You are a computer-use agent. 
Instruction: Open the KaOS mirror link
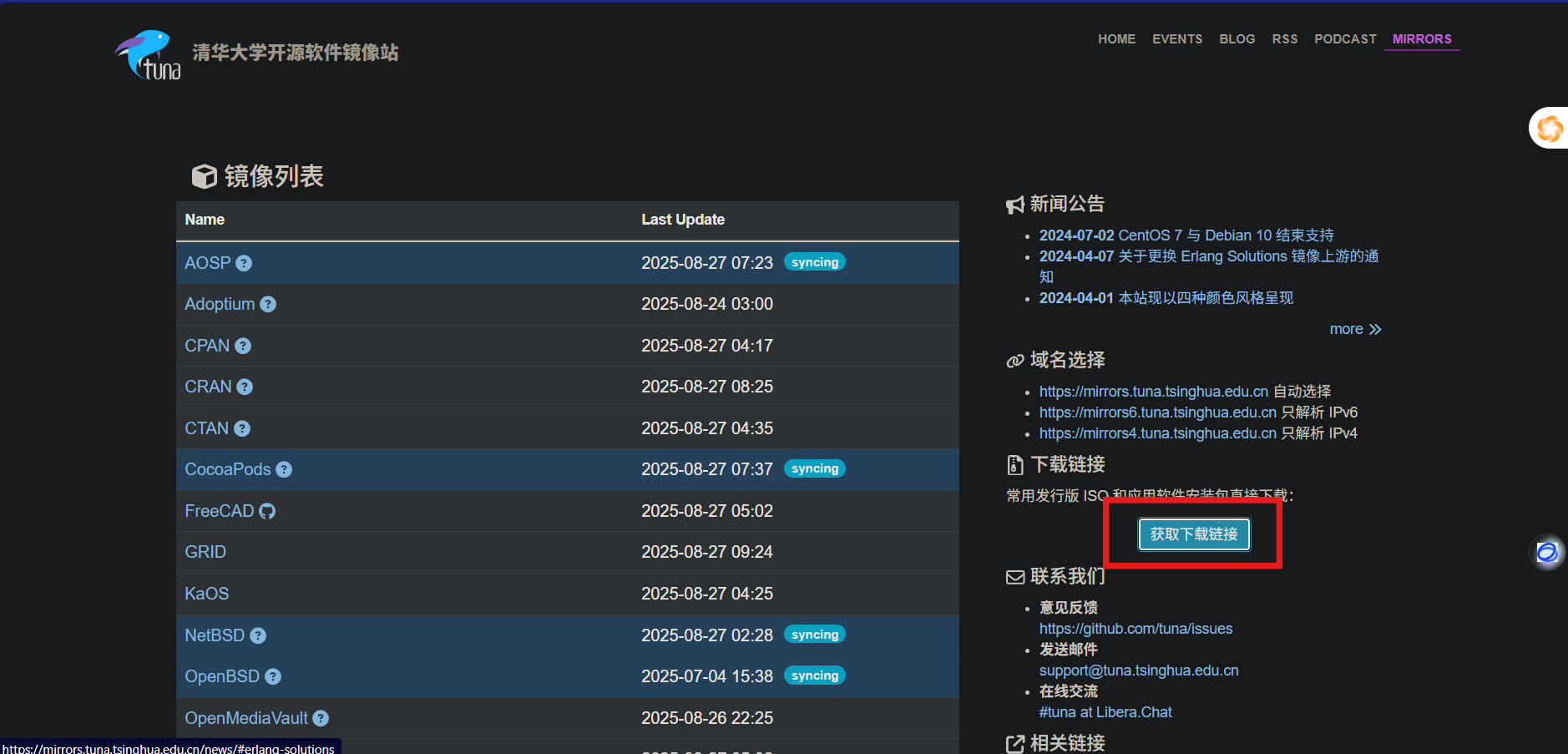206,594
